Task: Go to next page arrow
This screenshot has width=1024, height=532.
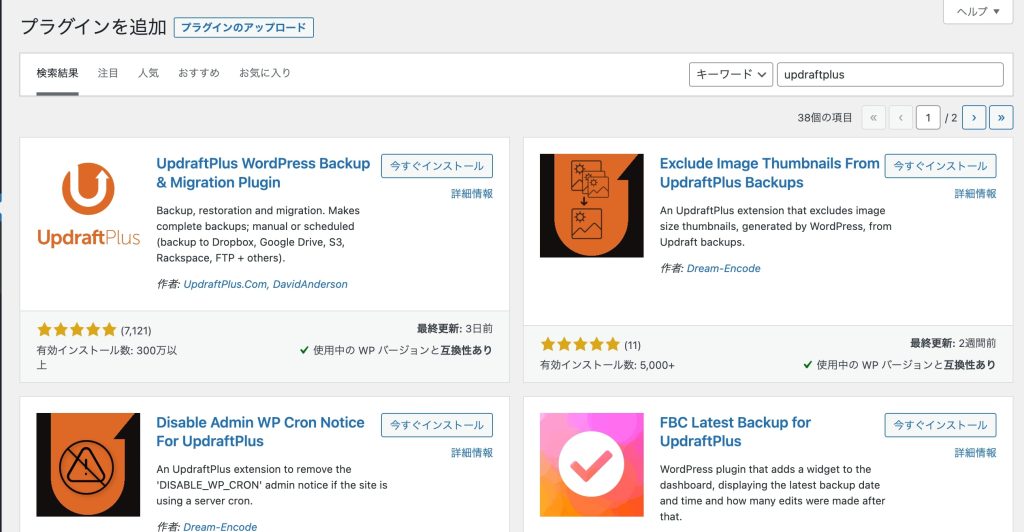Action: (974, 117)
